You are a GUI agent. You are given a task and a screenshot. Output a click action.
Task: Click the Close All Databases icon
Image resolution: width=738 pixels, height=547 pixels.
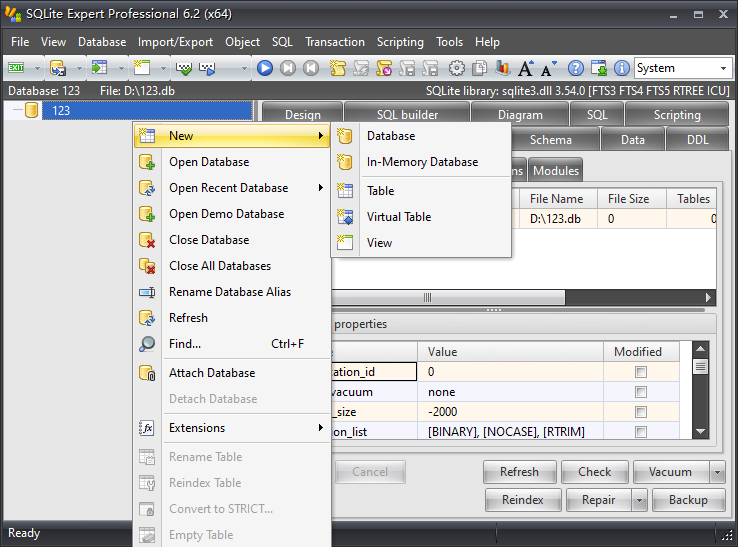click(x=147, y=266)
